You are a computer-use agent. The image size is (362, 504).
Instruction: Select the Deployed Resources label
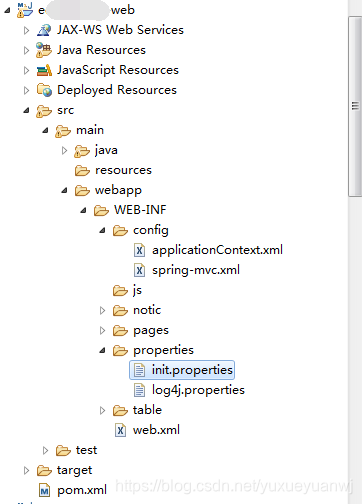117,90
